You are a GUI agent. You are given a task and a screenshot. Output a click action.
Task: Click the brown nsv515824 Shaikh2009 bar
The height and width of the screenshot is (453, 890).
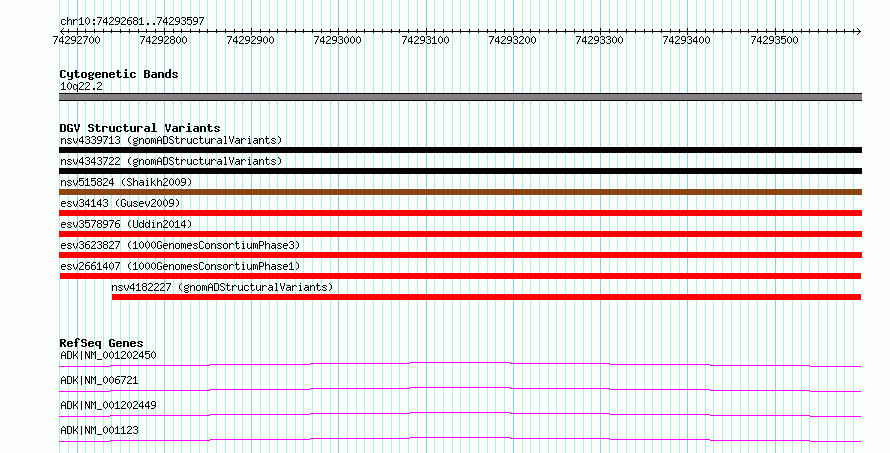(x=460, y=192)
